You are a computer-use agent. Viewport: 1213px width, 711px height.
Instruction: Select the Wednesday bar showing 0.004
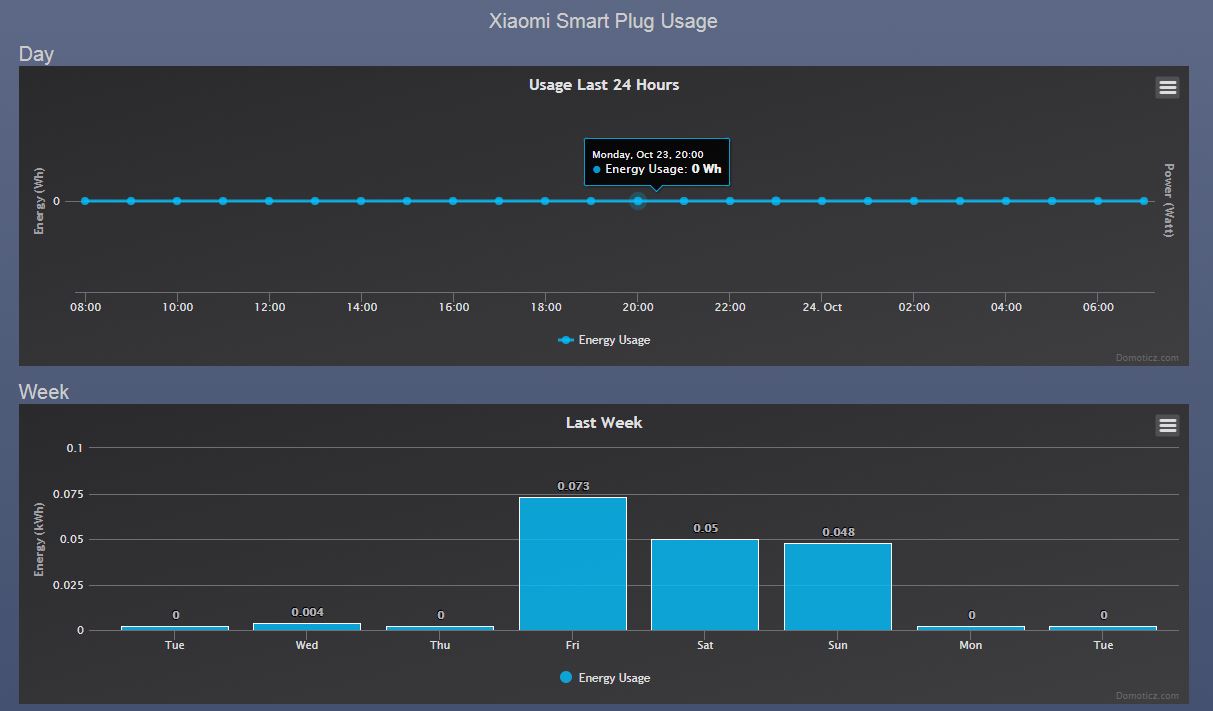(307, 627)
